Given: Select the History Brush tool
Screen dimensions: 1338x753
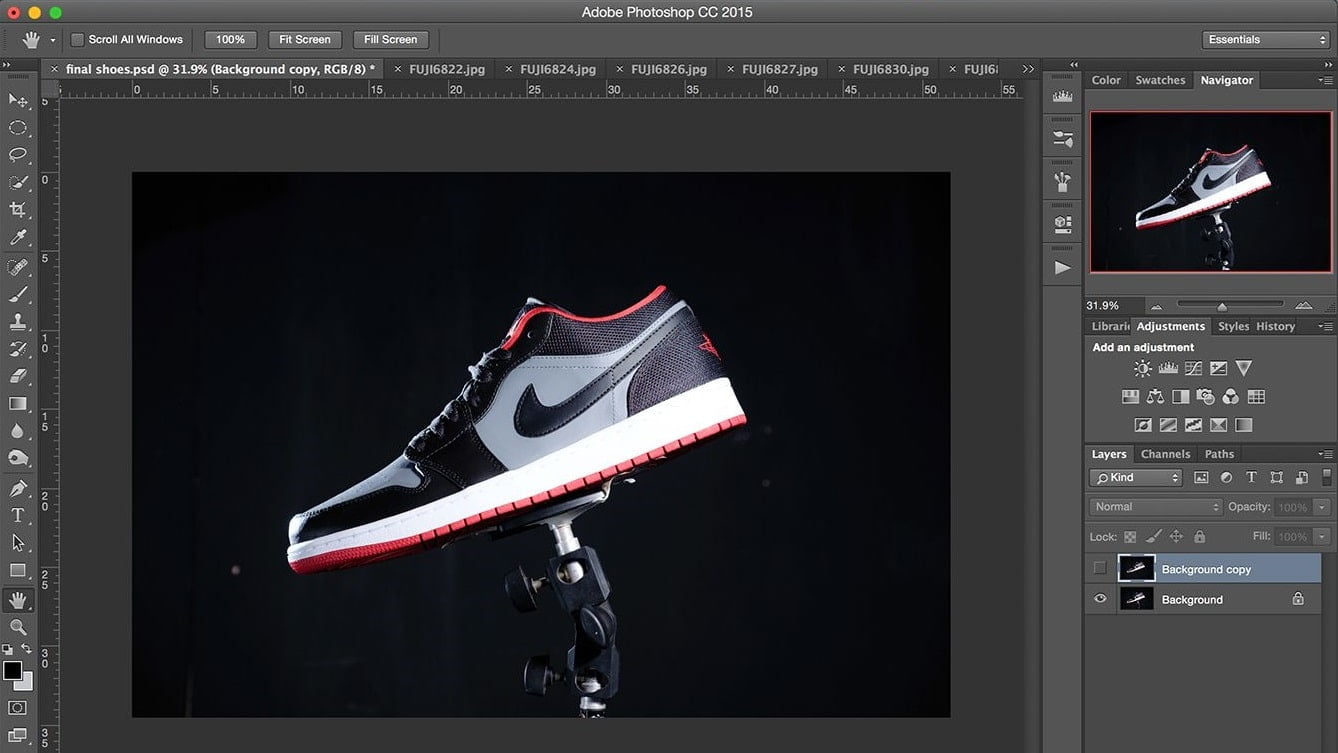Looking at the screenshot, I should coord(18,349).
